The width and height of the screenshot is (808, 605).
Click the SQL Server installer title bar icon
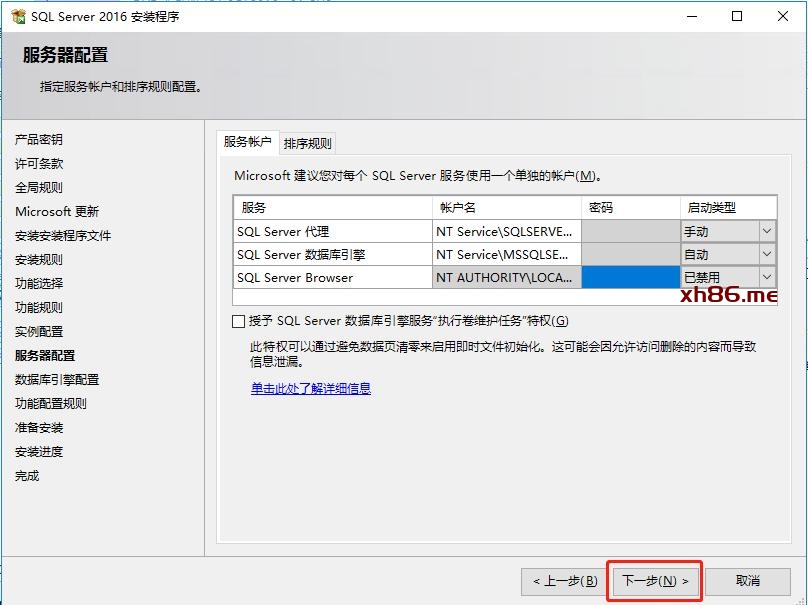coord(17,16)
